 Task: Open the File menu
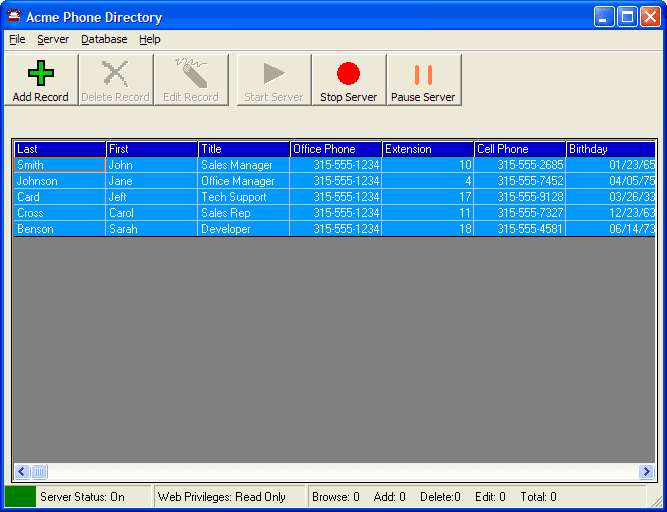pos(17,39)
